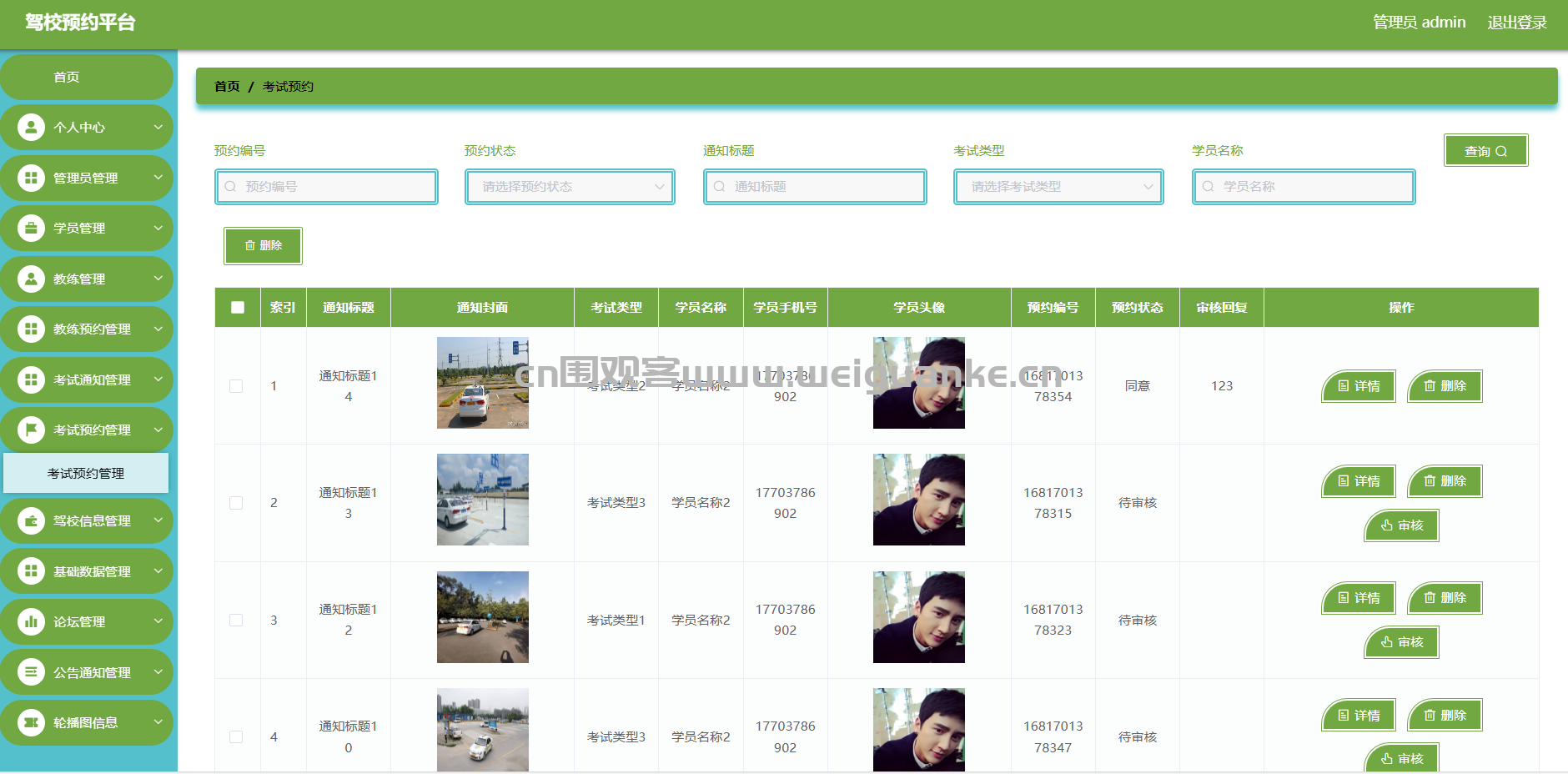Check the row 1 checkbox
Screen dimensions: 1568x774
pos(236,386)
